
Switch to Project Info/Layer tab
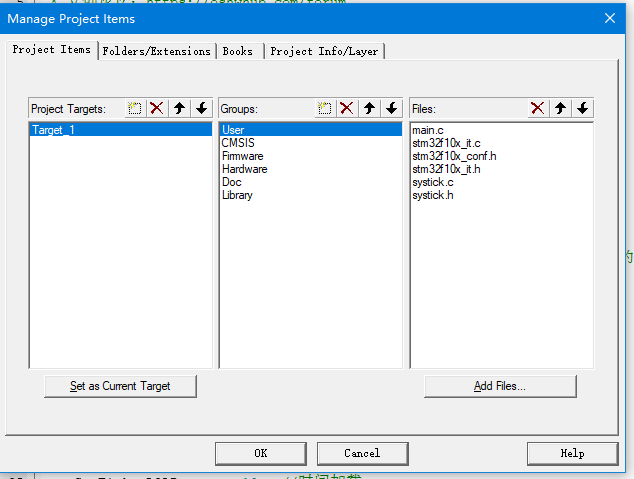[x=324, y=51]
